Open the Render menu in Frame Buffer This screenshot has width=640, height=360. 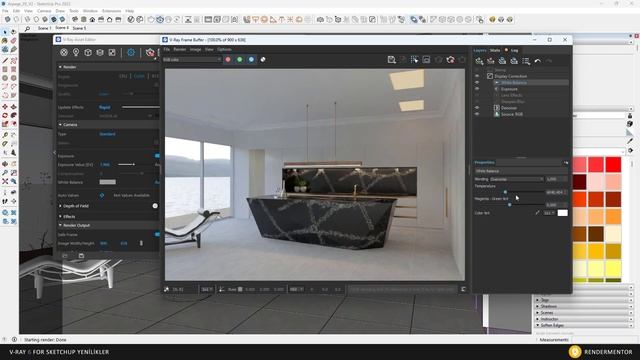click(180, 49)
